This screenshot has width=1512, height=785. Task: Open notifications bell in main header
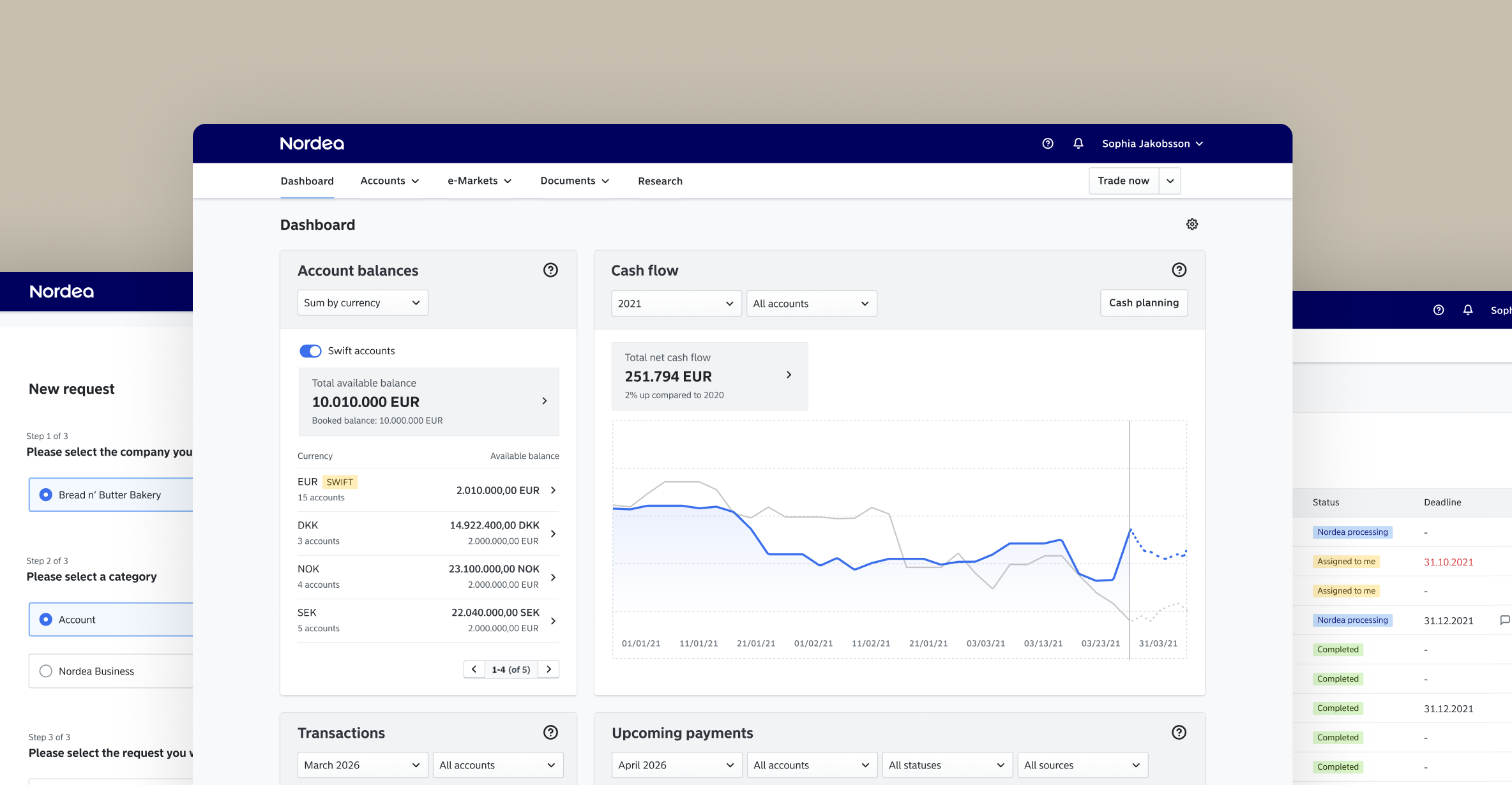coord(1078,144)
